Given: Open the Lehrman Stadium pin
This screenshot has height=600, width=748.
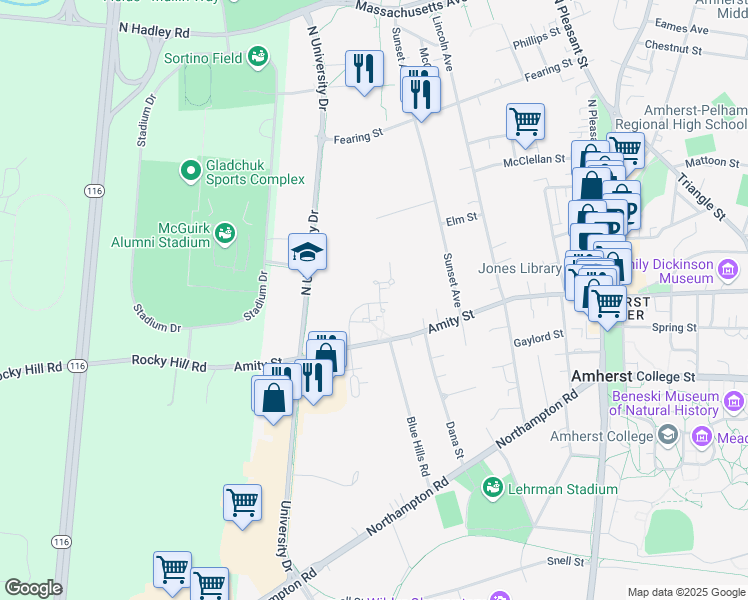Looking at the screenshot, I should coord(493,488).
